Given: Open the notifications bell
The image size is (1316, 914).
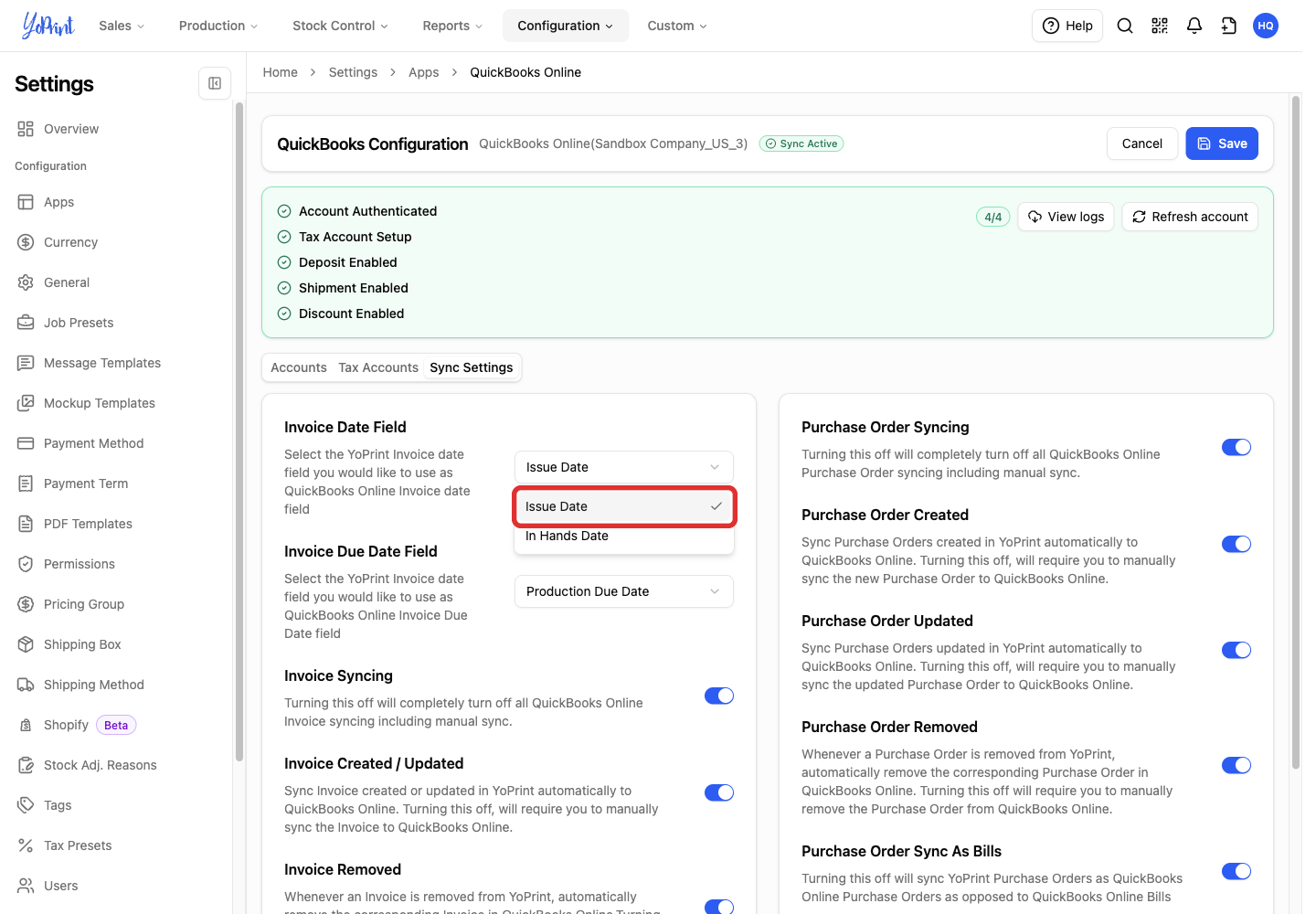Looking at the screenshot, I should (1194, 26).
